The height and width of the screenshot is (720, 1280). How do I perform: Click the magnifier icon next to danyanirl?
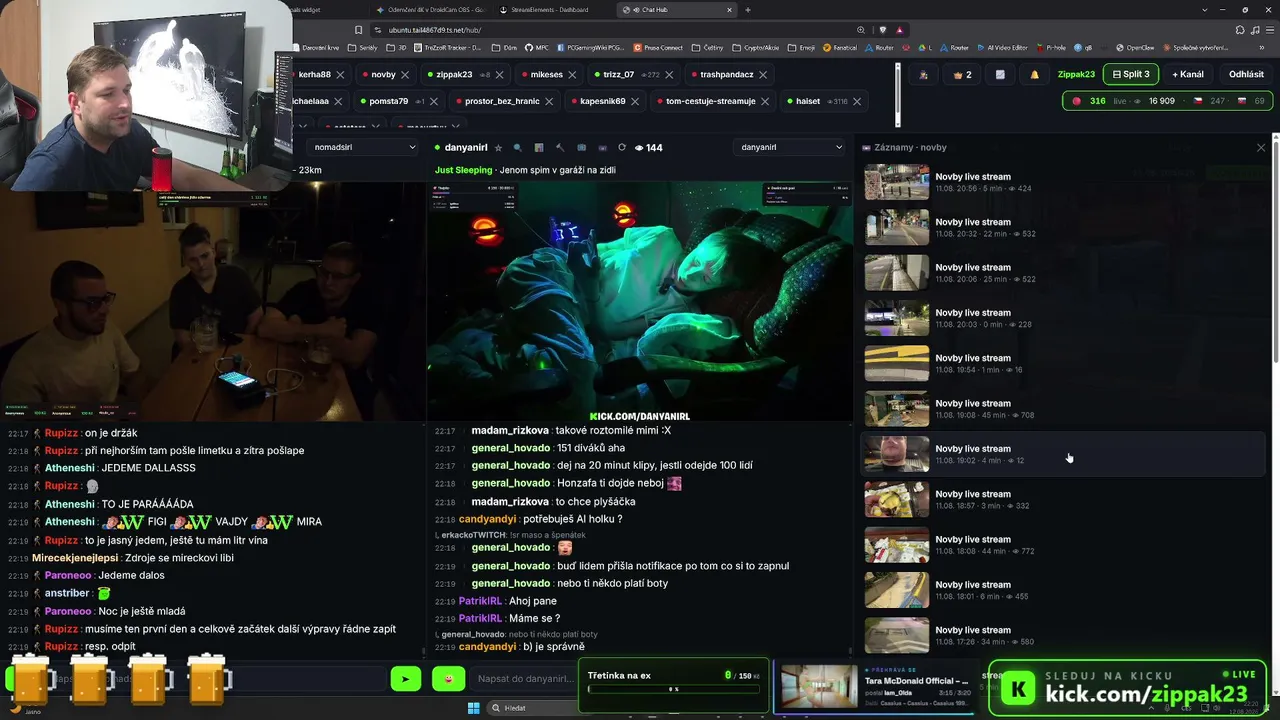518,148
